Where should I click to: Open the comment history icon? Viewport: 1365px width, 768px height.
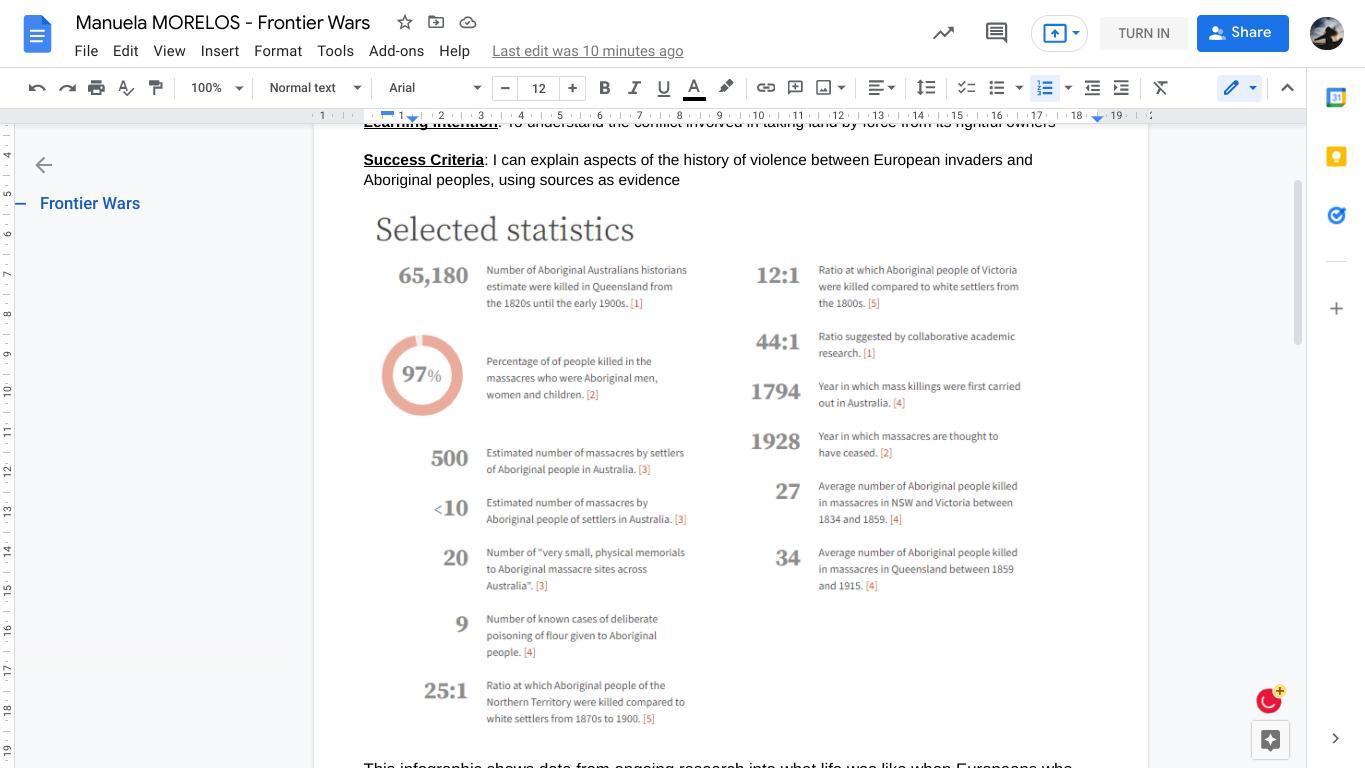click(x=995, y=33)
